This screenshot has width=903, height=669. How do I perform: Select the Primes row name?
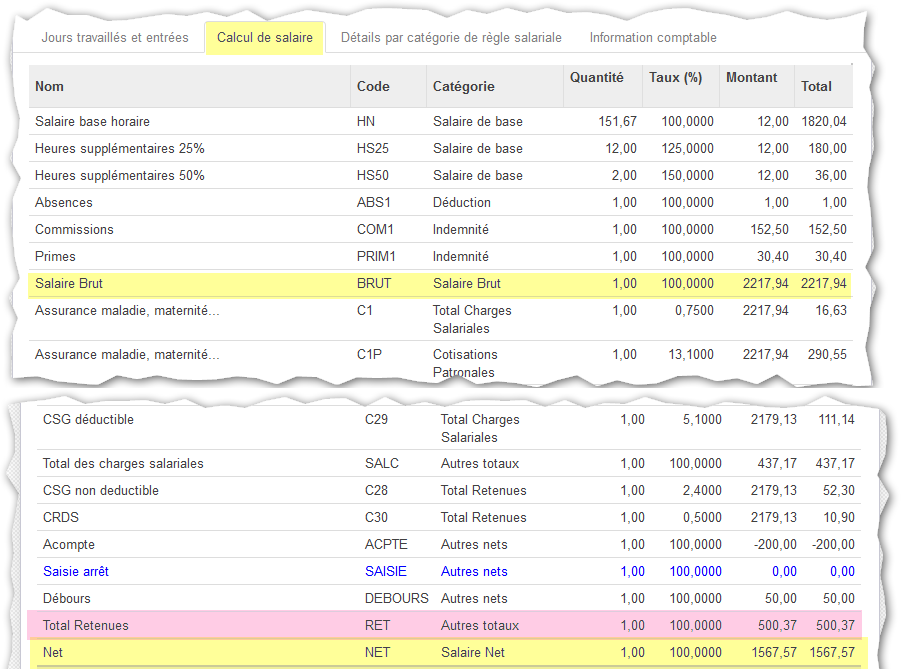[55, 257]
